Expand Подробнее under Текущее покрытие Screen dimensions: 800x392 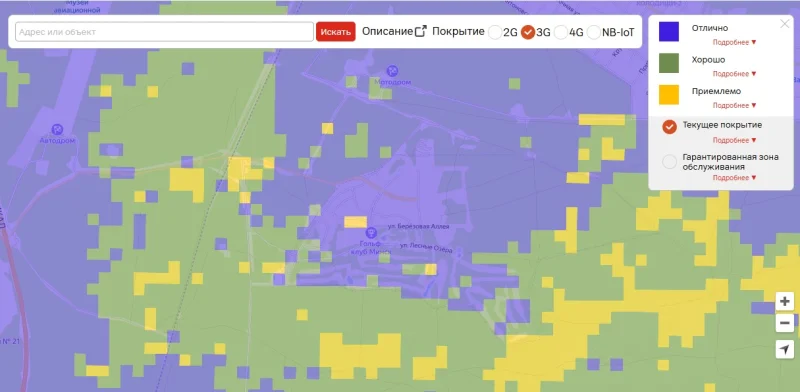(734, 140)
